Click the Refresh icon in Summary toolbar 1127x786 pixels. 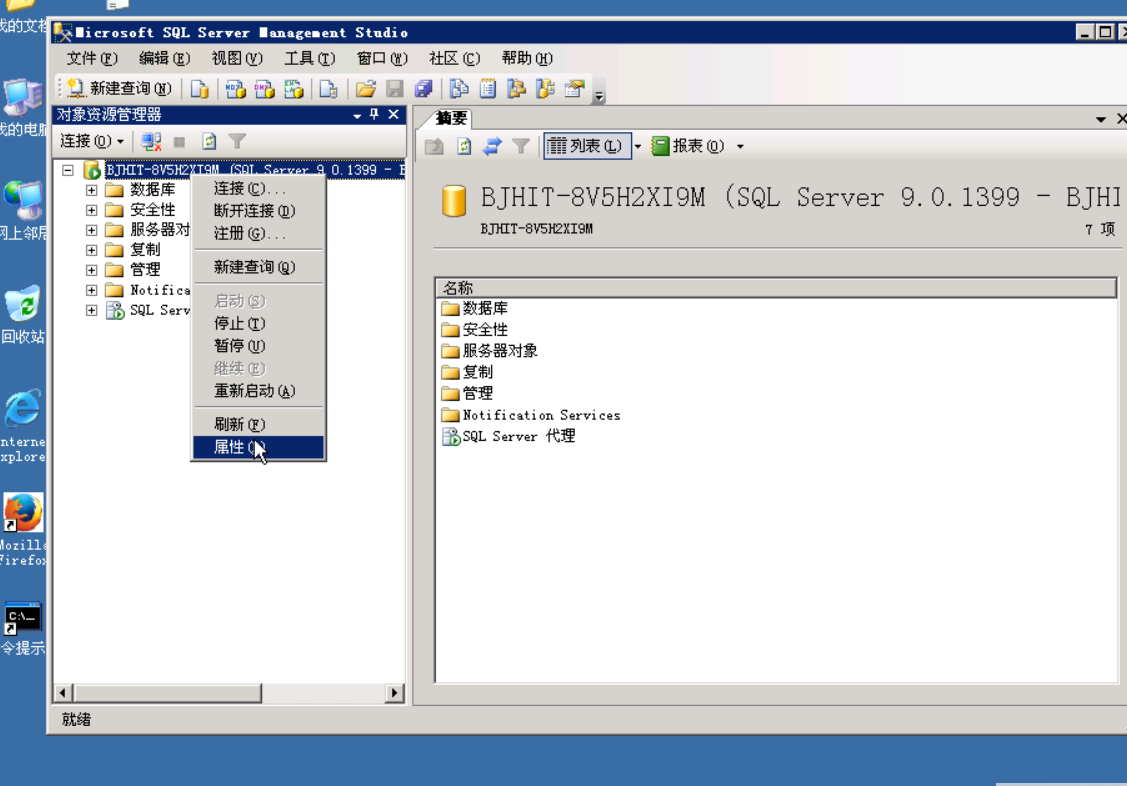(x=464, y=147)
